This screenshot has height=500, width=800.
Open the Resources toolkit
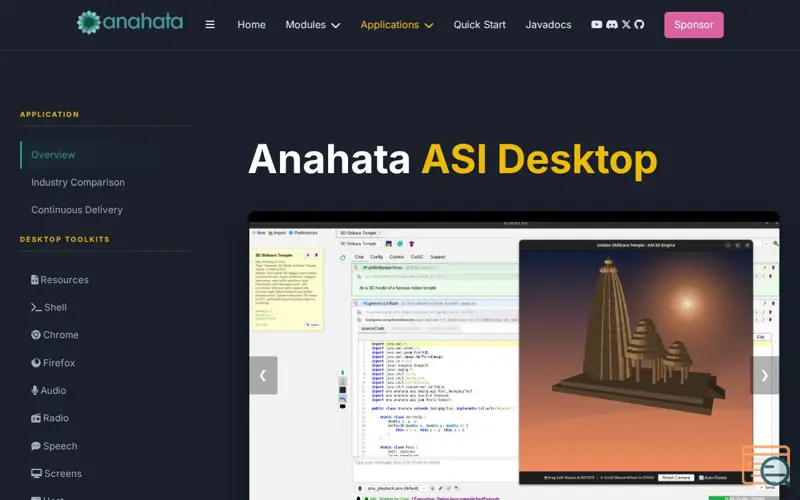tap(59, 280)
